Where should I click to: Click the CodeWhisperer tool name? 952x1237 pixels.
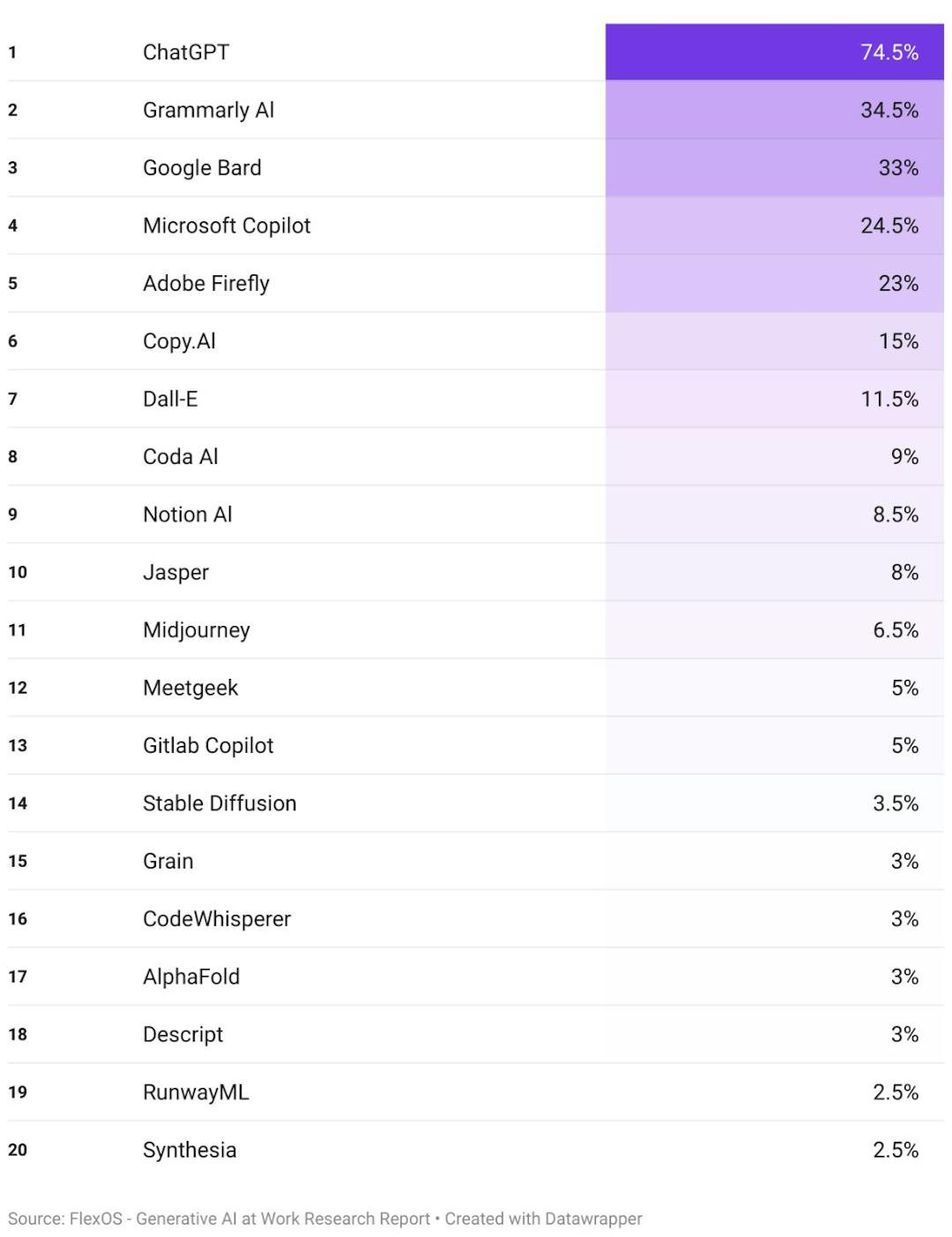pyautogui.click(x=217, y=919)
